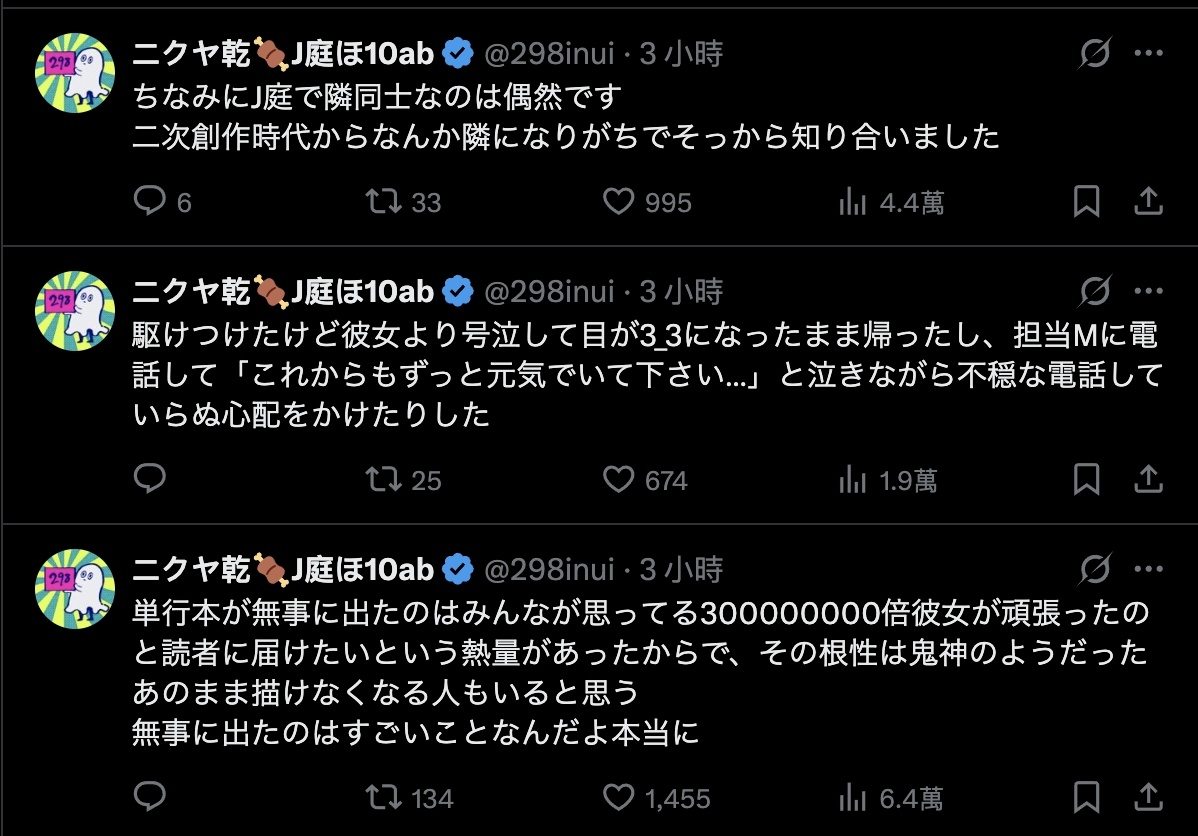Like the tweet with 995 likes
Image resolution: width=1198 pixels, height=836 pixels.
[620, 202]
